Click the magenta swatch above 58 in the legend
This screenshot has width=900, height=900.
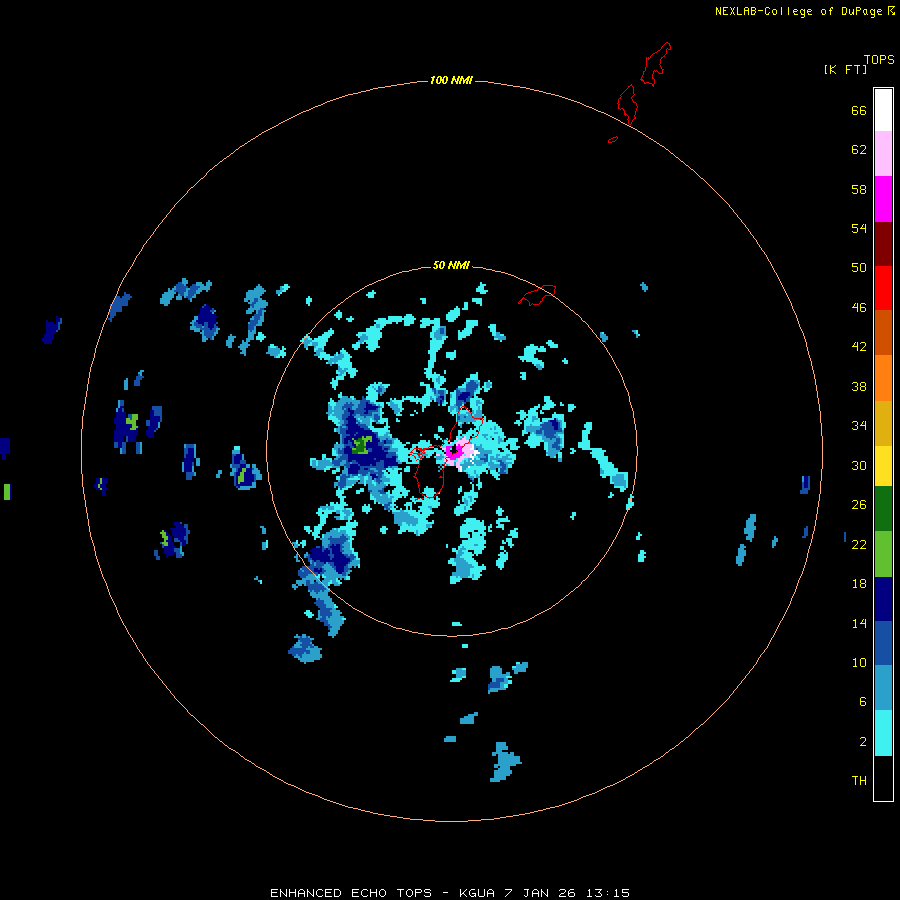pyautogui.click(x=883, y=199)
